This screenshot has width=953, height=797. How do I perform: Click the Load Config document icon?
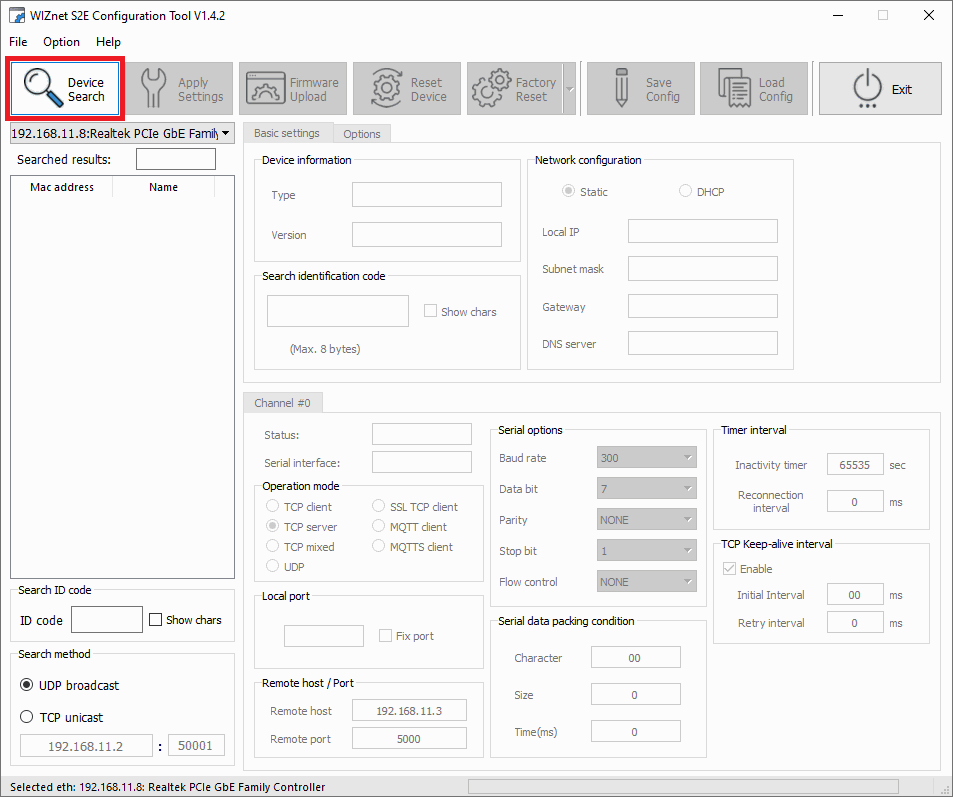(x=733, y=89)
